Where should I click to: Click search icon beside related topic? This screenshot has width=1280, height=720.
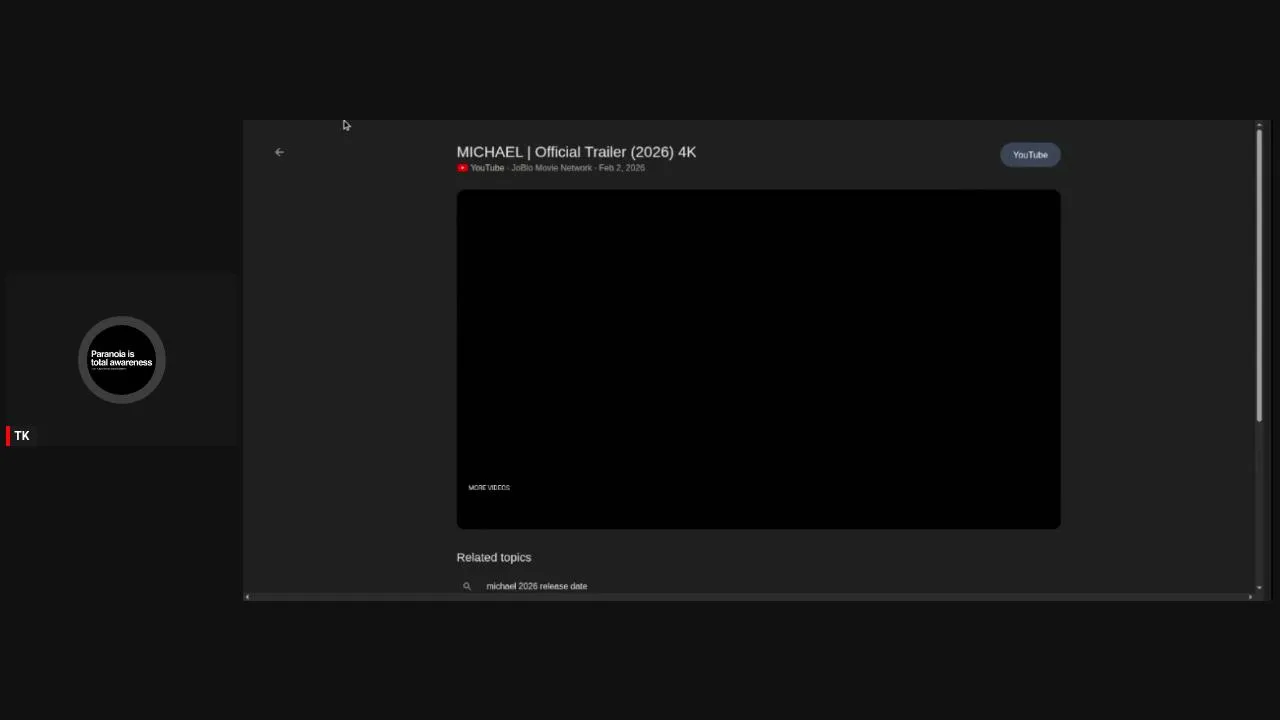[466, 586]
